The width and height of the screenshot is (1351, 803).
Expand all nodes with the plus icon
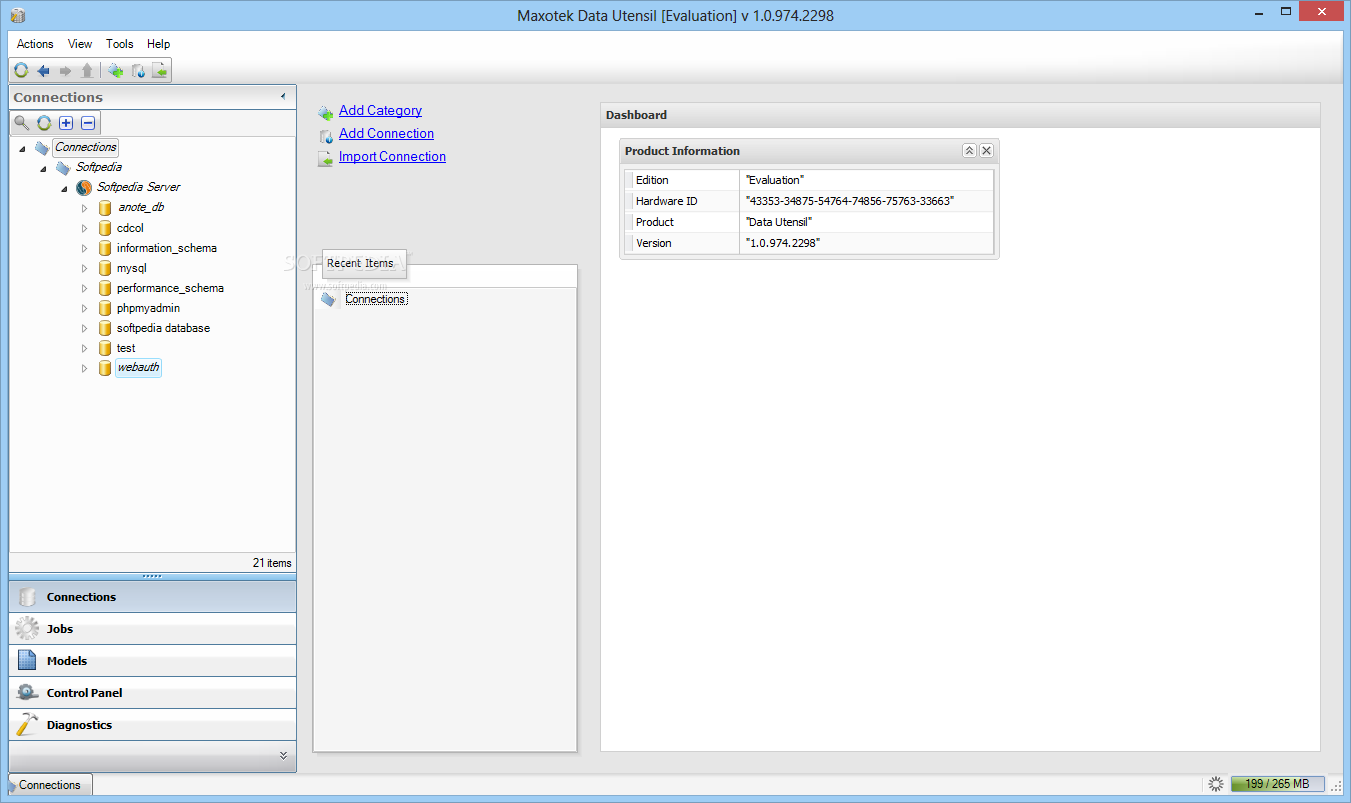point(66,123)
